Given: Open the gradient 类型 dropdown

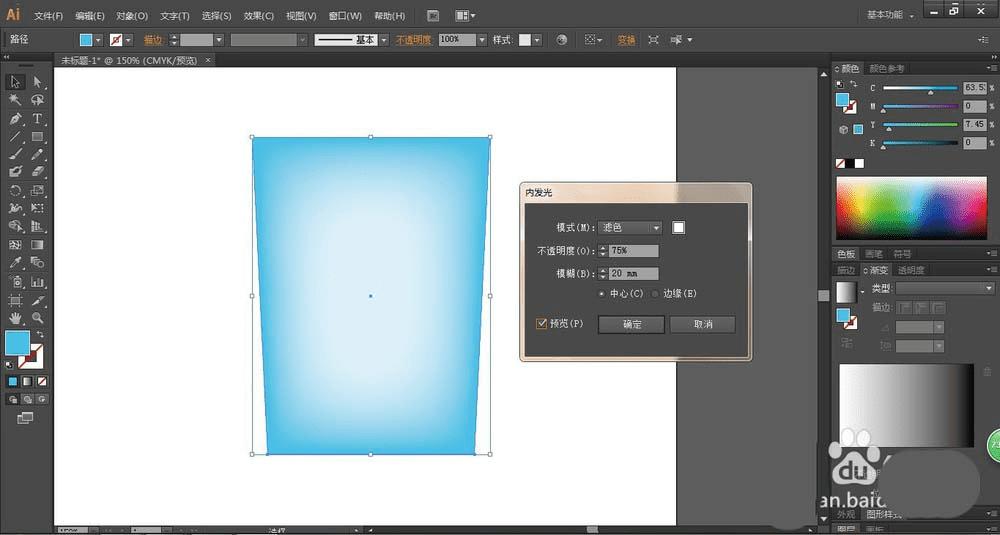Looking at the screenshot, I should coord(943,288).
